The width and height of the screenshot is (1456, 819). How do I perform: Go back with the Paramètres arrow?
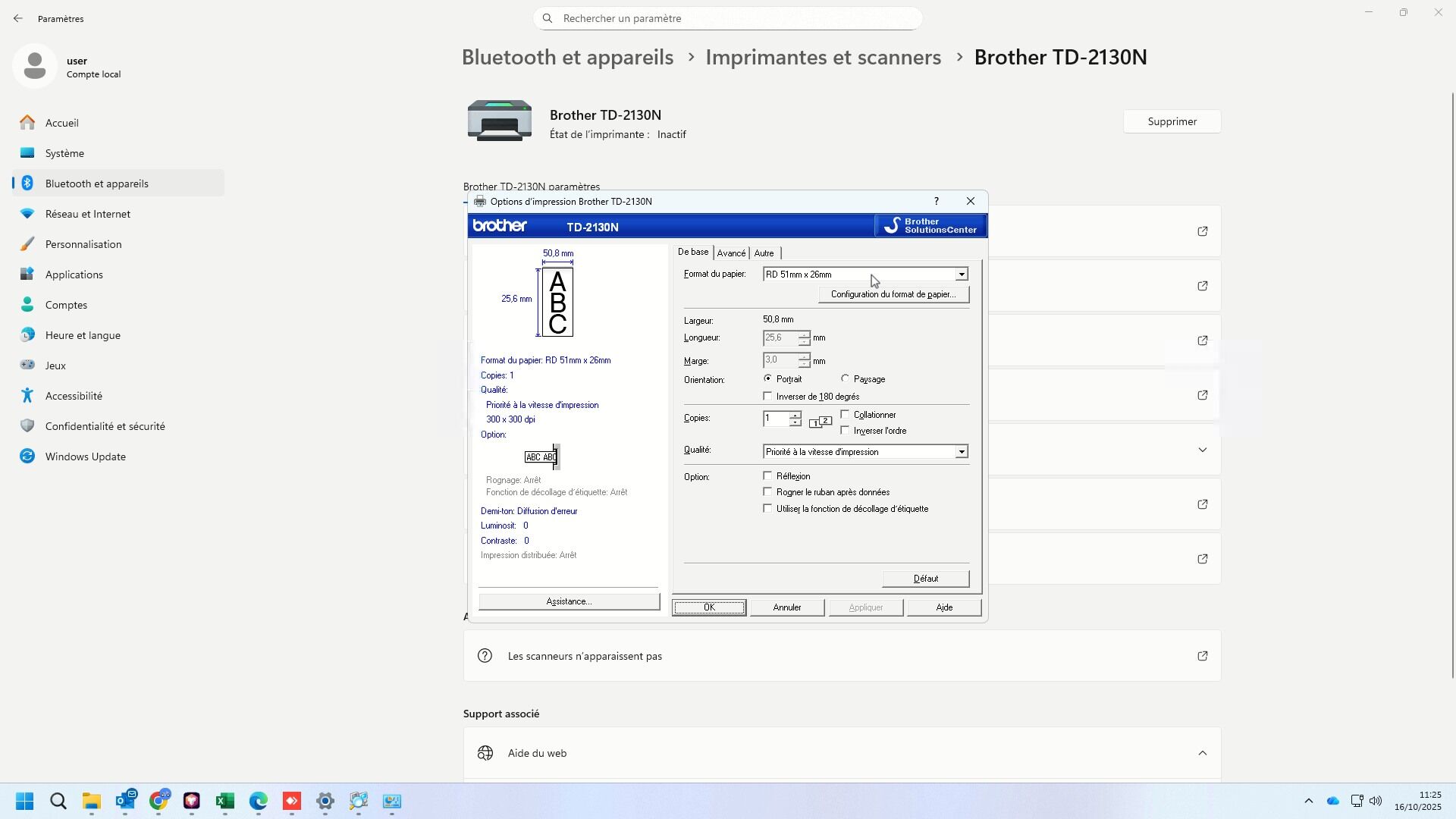(18, 18)
